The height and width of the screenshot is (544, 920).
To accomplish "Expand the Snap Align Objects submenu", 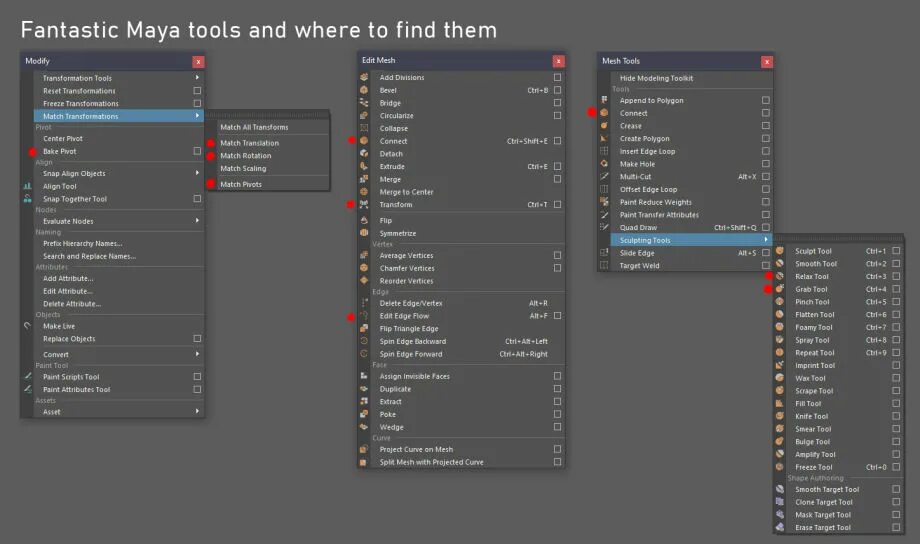I will pyautogui.click(x=197, y=173).
